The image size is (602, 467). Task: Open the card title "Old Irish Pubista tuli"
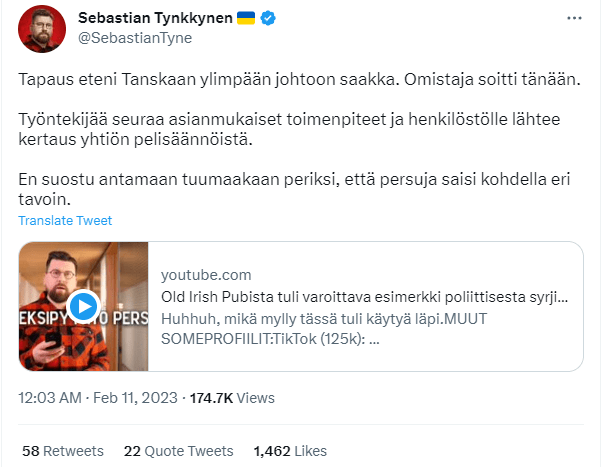coord(365,297)
